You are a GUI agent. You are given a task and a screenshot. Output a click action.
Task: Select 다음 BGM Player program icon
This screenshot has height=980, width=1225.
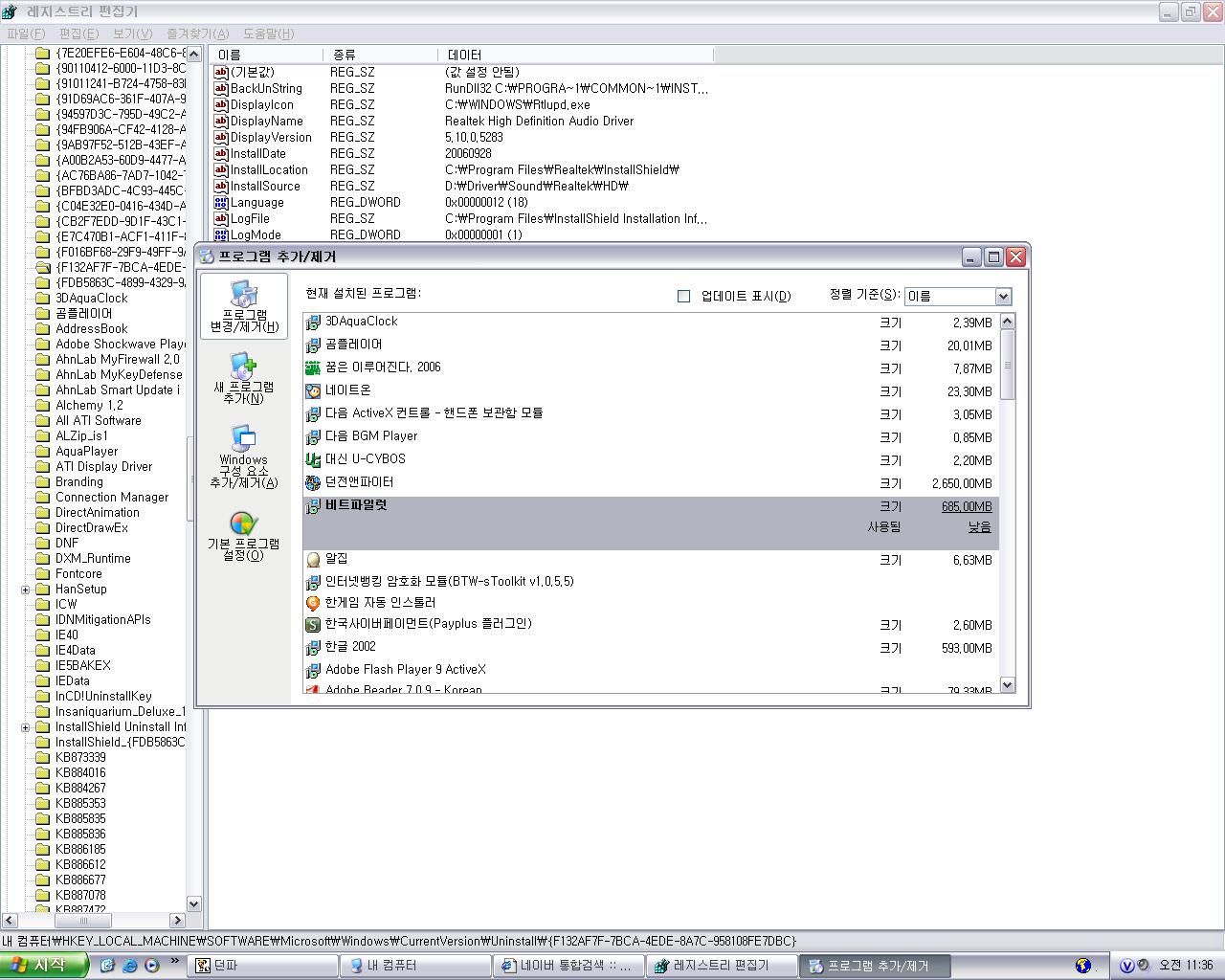pos(313,437)
